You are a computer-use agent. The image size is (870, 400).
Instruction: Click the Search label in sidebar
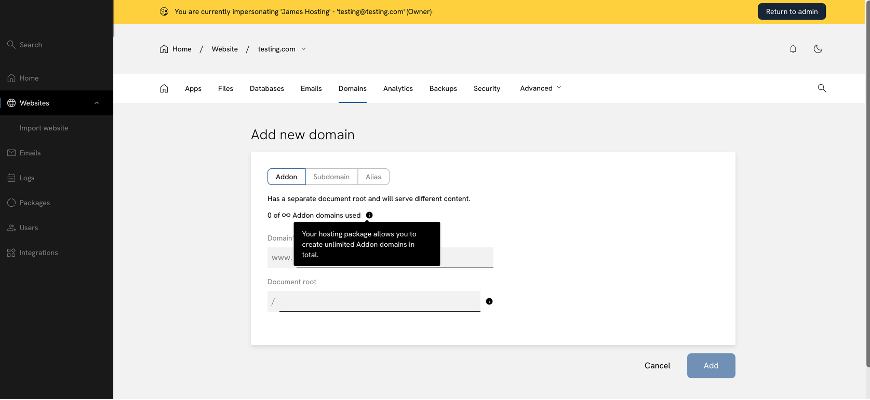pyautogui.click(x=31, y=44)
